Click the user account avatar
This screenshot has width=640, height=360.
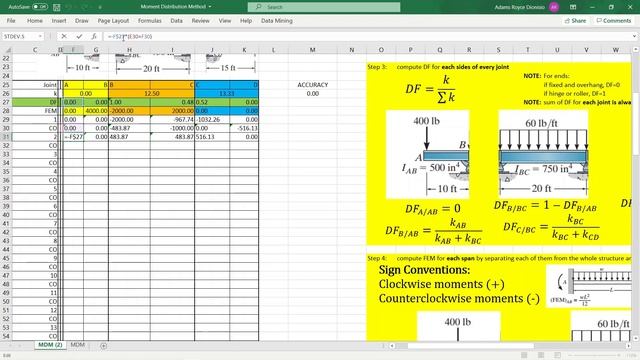click(x=554, y=7)
